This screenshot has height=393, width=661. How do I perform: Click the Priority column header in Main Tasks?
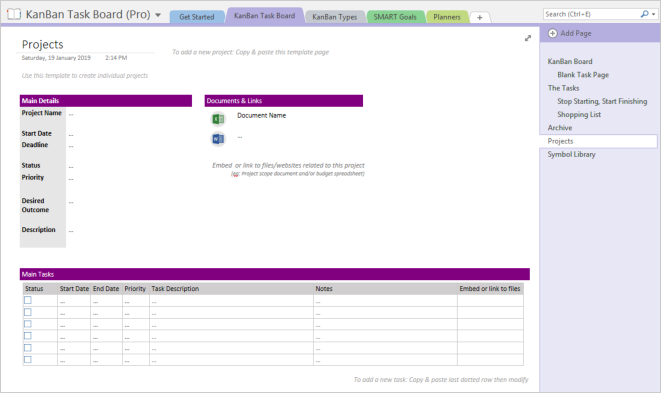click(x=135, y=289)
